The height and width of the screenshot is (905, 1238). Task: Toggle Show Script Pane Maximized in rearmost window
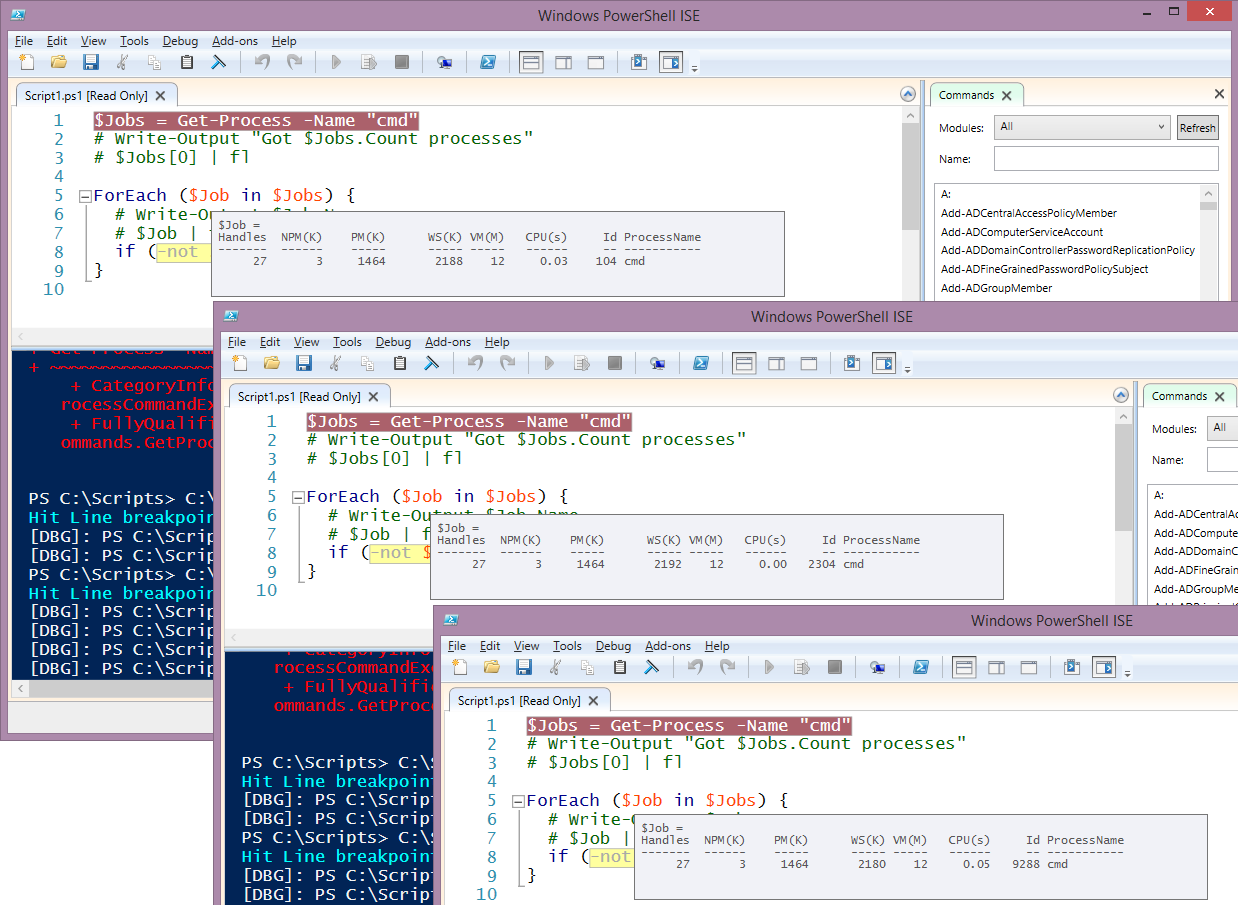coord(595,62)
